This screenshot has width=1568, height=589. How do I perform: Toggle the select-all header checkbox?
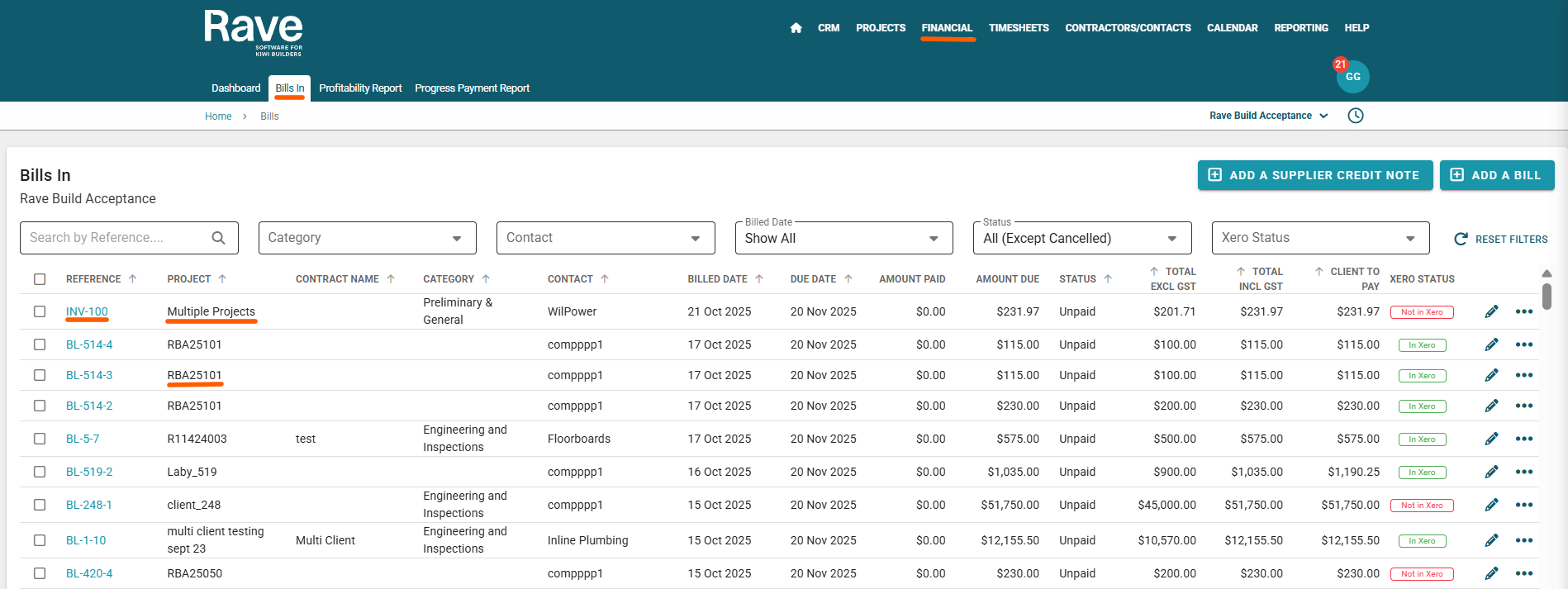(x=40, y=279)
